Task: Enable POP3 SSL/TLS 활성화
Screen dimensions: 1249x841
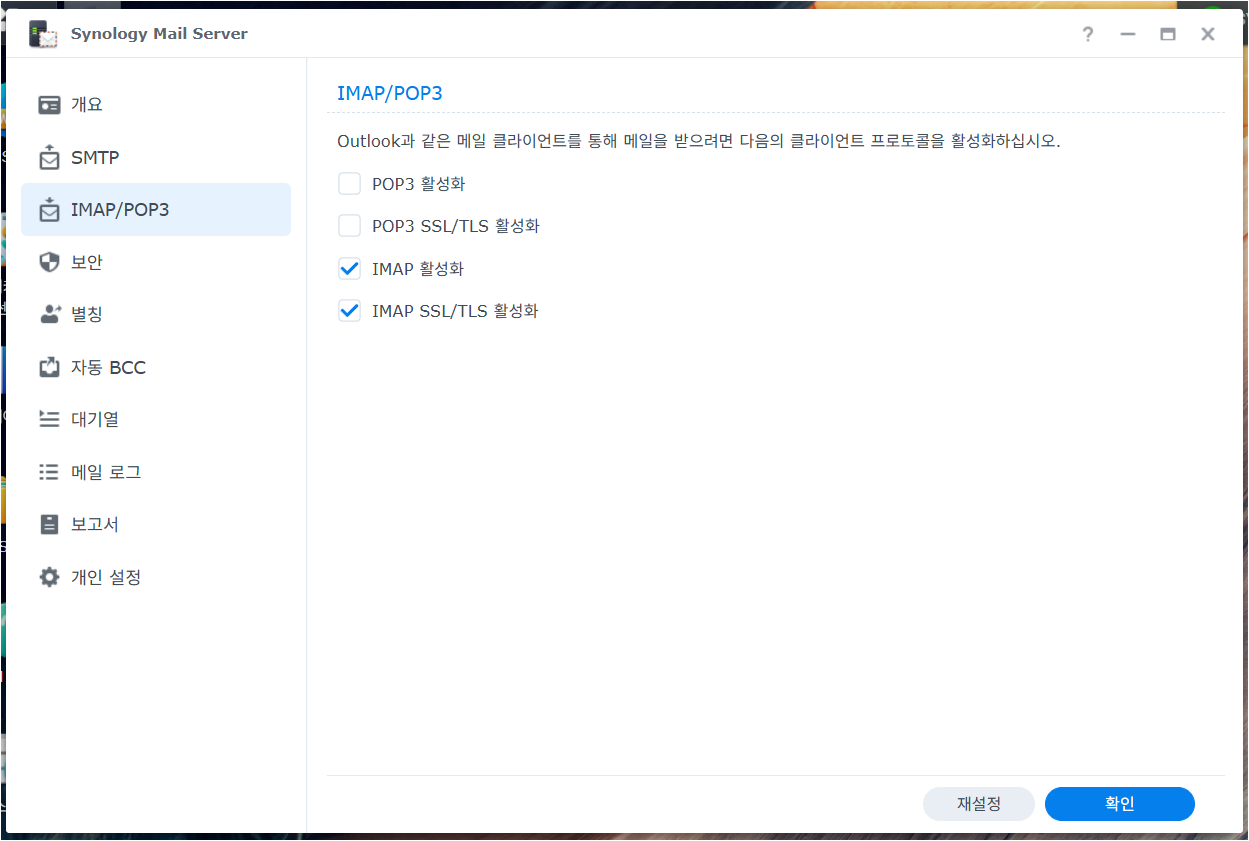Action: tap(349, 225)
